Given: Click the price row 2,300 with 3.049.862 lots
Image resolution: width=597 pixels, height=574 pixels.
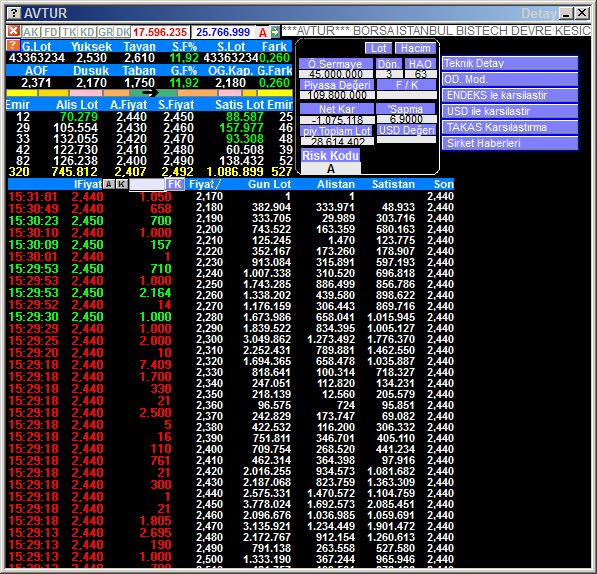Looking at the screenshot, I should 325,339.
